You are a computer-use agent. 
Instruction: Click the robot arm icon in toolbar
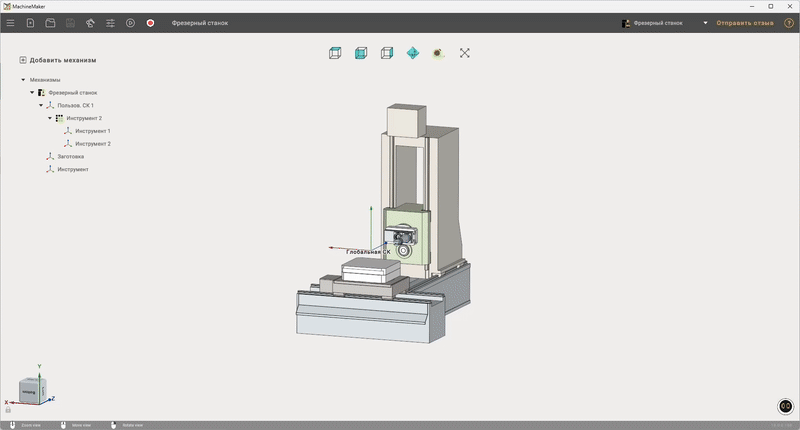(x=90, y=23)
